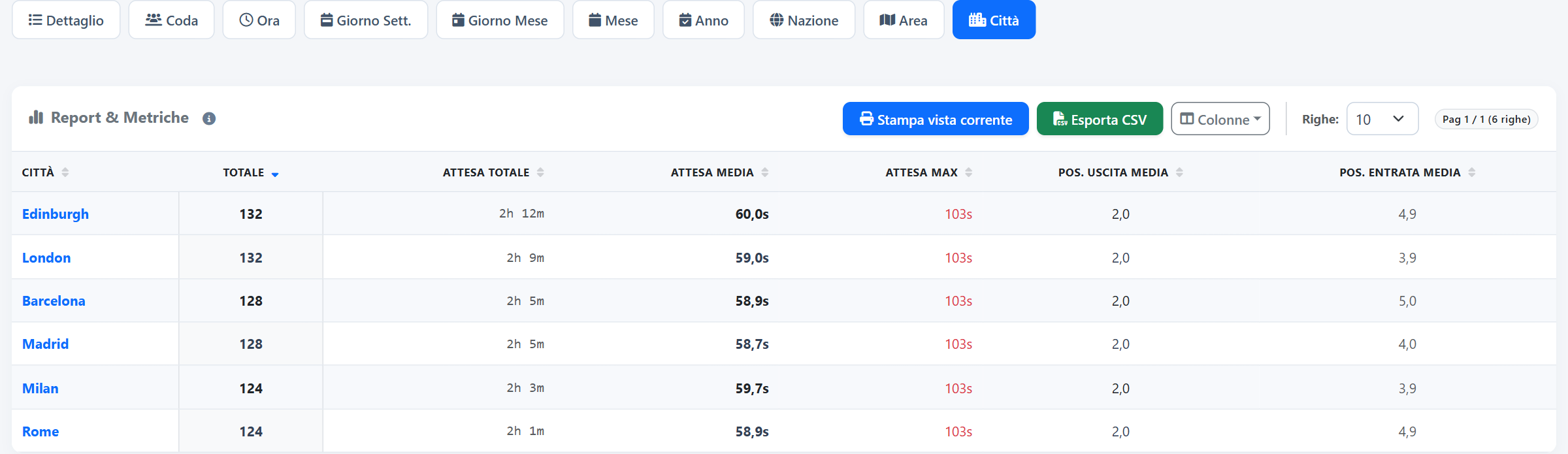The image size is (1568, 454).
Task: Open the Edinburgh city link
Action: point(56,214)
